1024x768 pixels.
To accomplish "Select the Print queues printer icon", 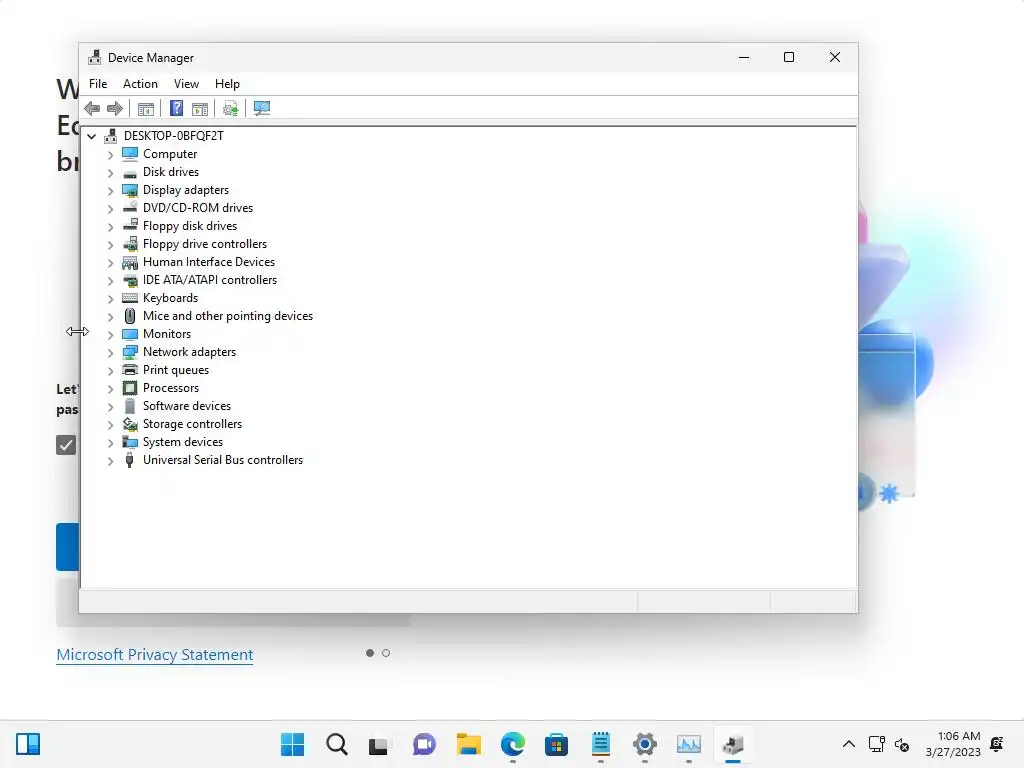I will (130, 370).
